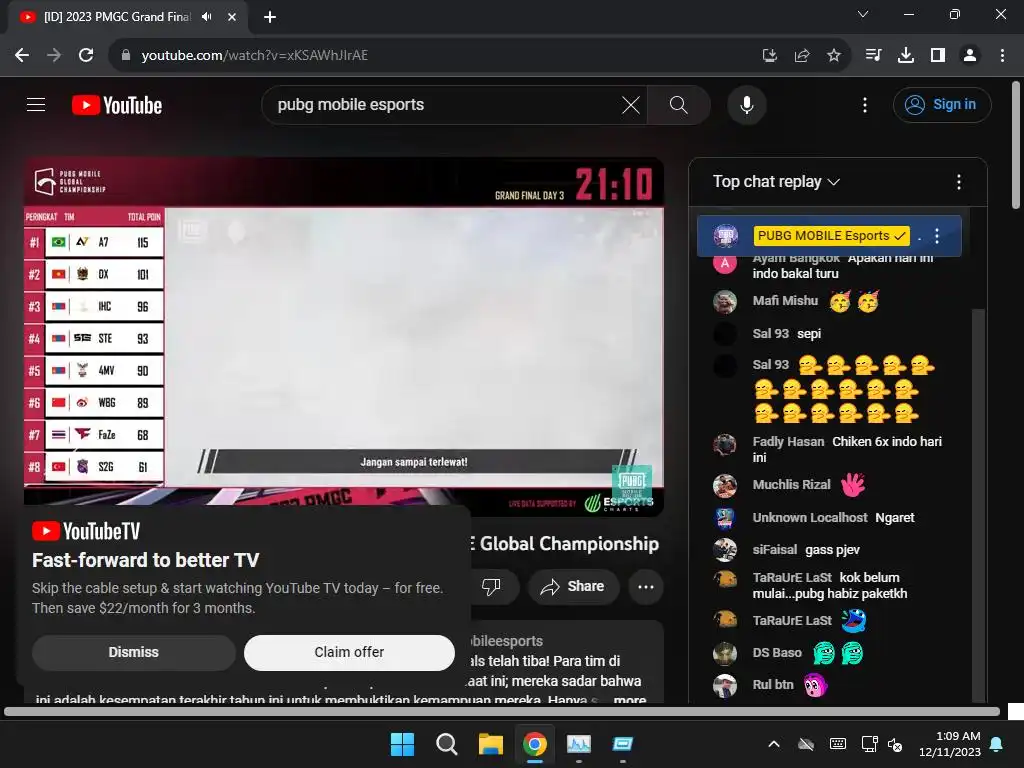Go to the YouTube home logo
The width and height of the screenshot is (1024, 768).
[117, 105]
